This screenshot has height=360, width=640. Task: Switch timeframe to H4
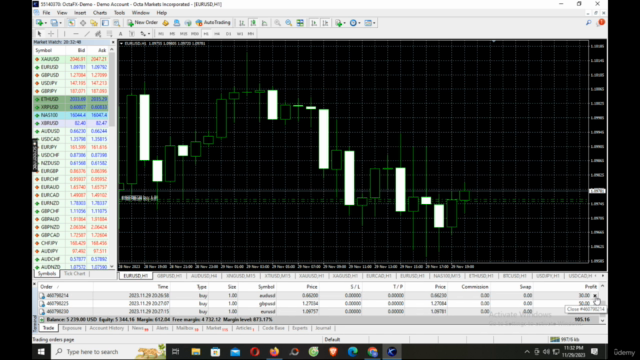coord(217,33)
